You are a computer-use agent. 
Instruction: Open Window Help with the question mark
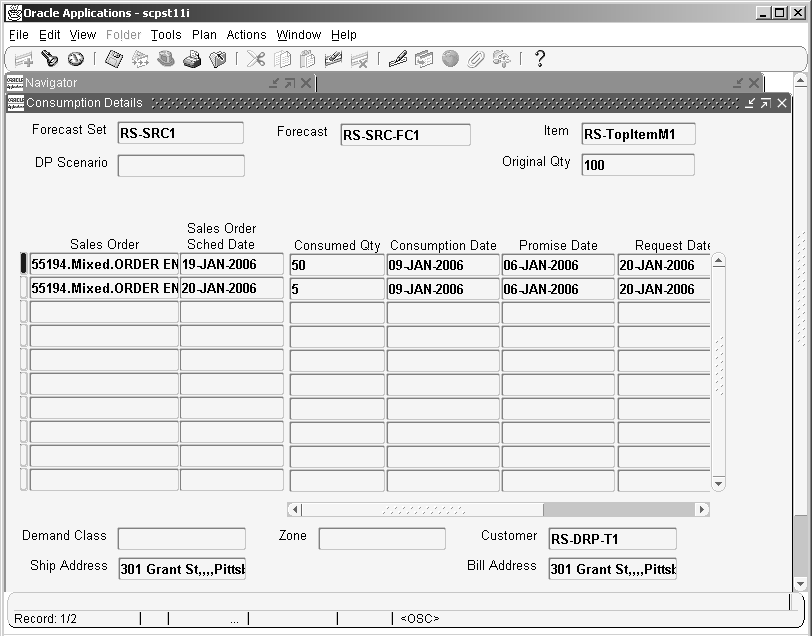click(x=540, y=59)
